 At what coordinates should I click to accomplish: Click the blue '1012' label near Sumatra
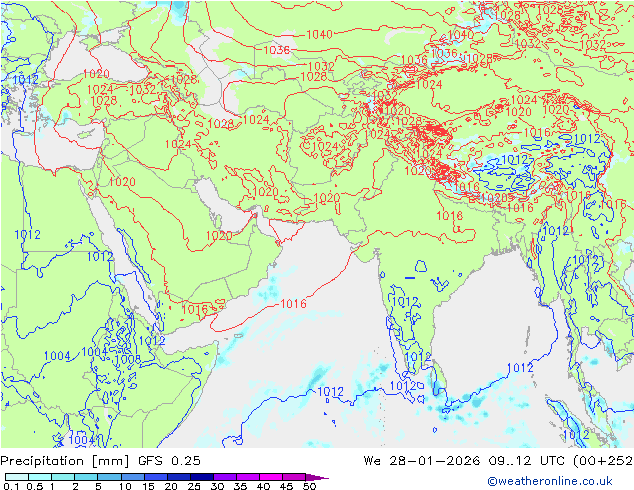tap(576, 435)
